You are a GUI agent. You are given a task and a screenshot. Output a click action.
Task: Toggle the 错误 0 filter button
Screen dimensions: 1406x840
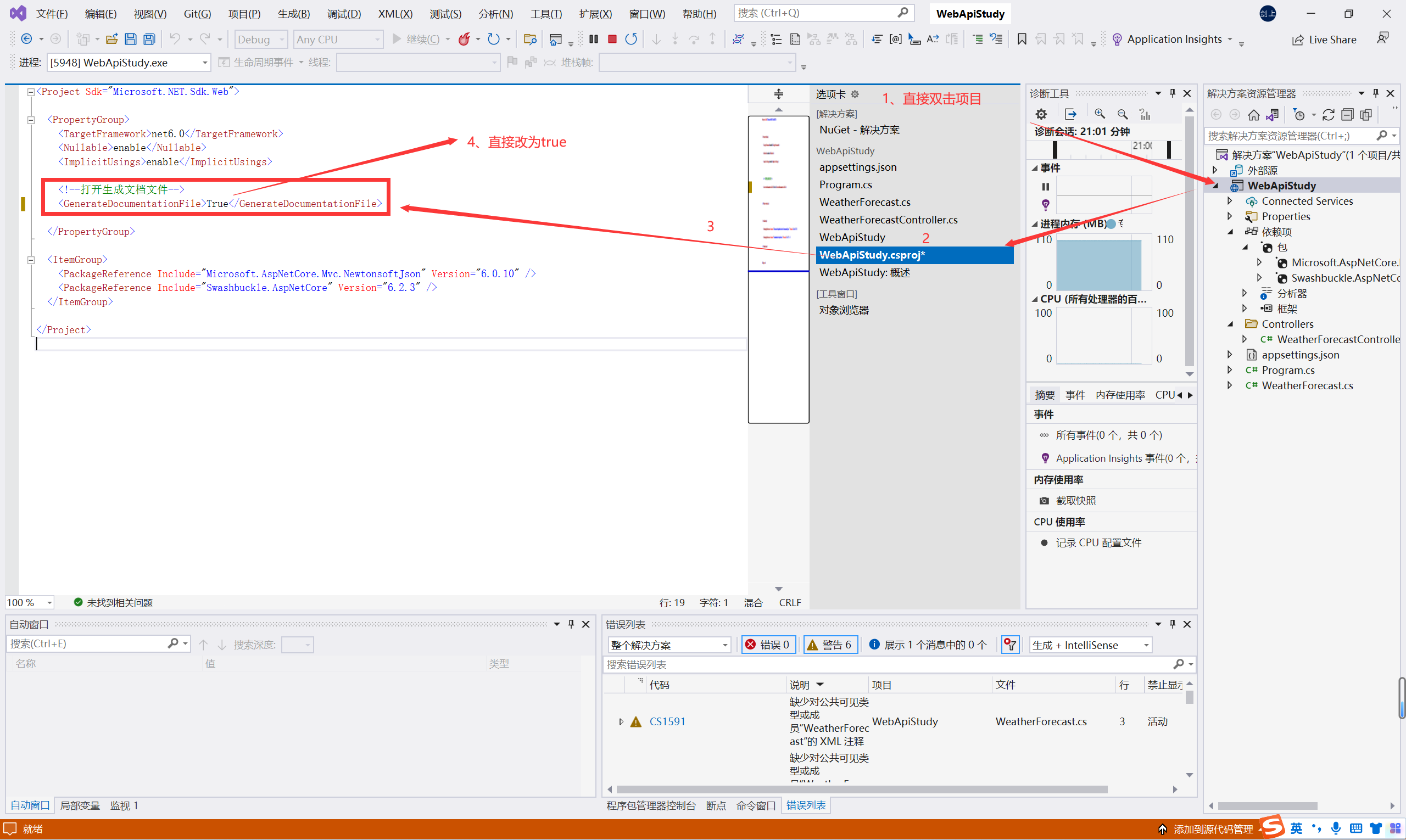pos(768,645)
